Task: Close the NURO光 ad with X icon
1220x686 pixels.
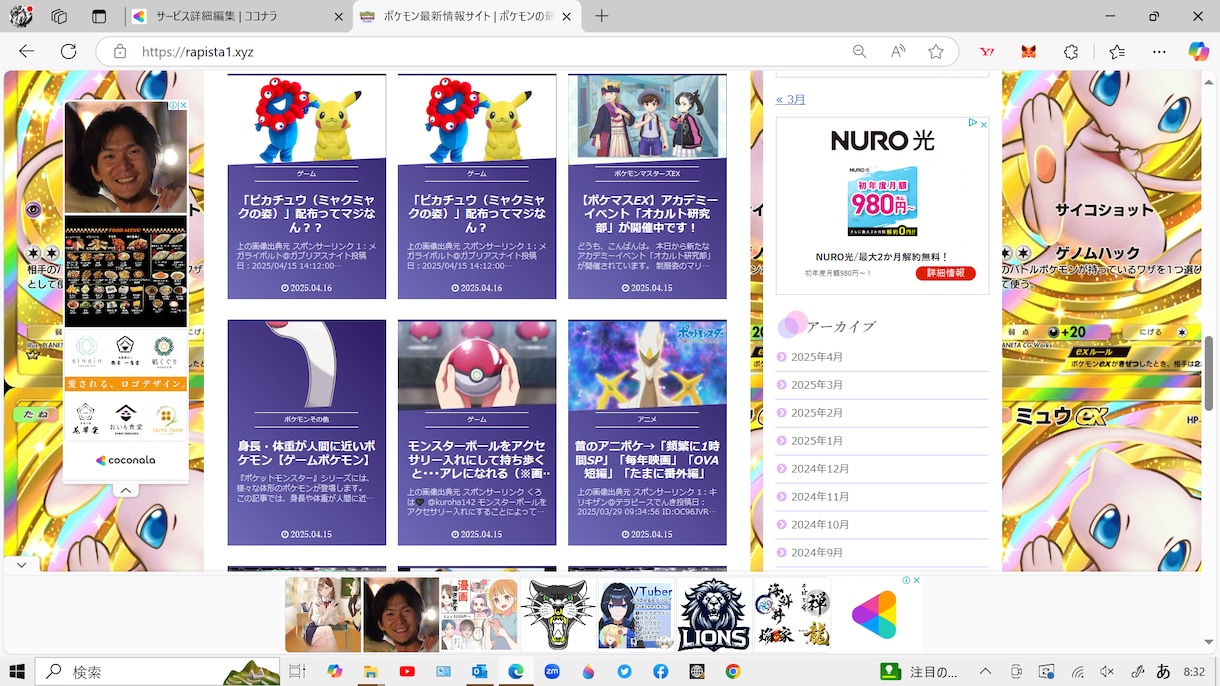Action: pos(983,125)
